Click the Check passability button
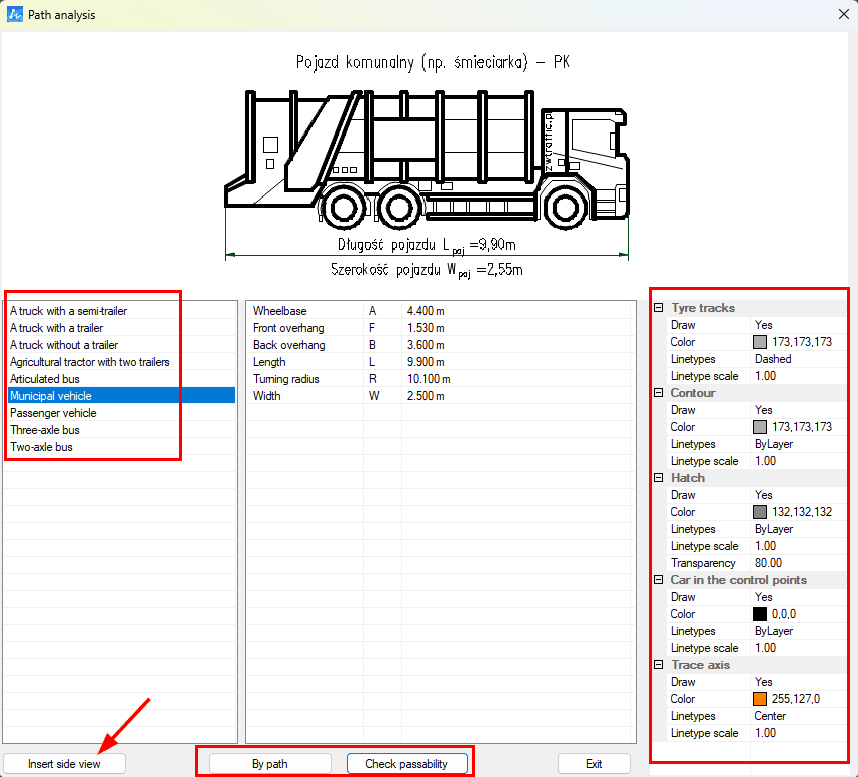Image resolution: width=858 pixels, height=777 pixels. [x=407, y=763]
